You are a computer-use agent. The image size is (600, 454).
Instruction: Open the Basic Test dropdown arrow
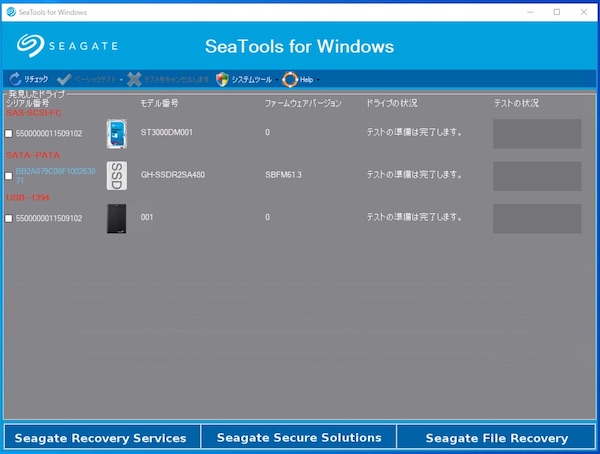click(x=121, y=80)
